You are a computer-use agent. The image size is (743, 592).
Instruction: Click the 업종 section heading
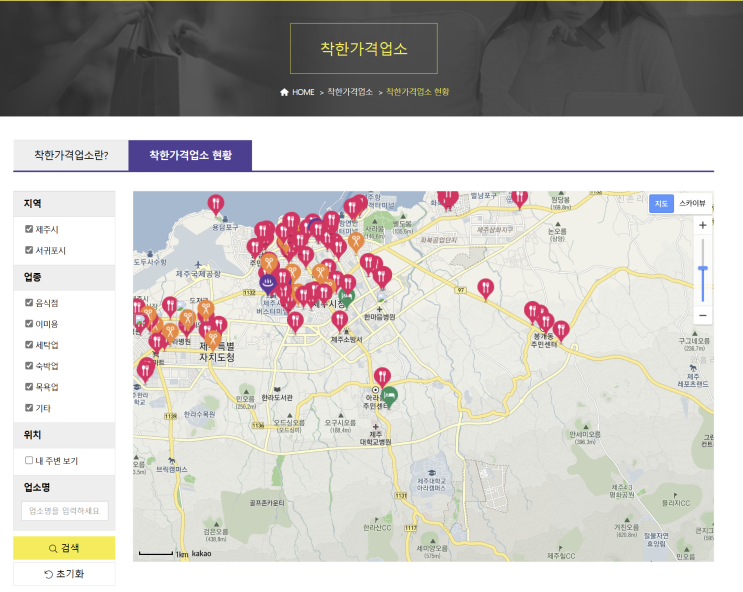click(x=33, y=277)
